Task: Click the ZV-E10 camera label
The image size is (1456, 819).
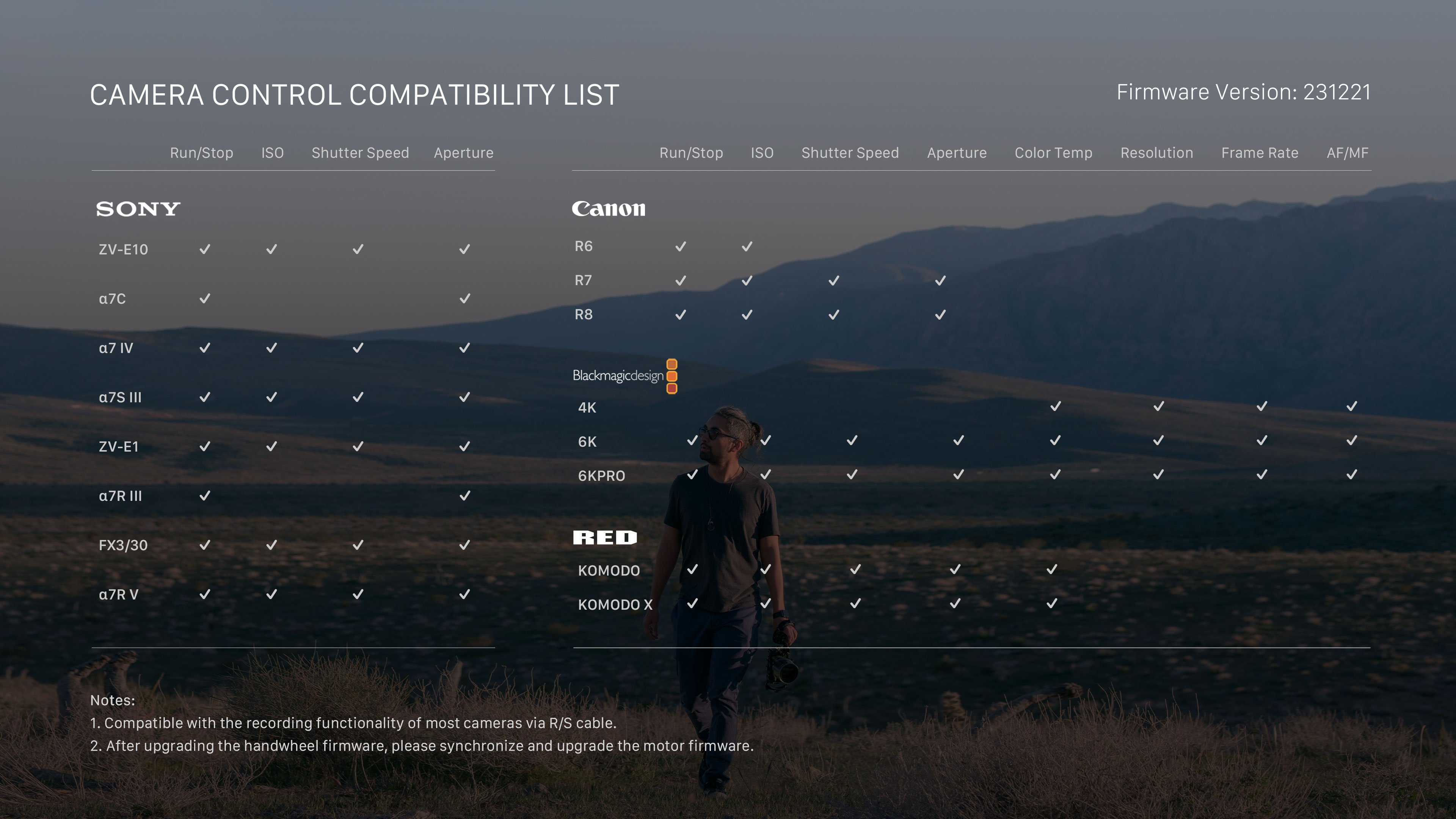Action: [x=123, y=249]
